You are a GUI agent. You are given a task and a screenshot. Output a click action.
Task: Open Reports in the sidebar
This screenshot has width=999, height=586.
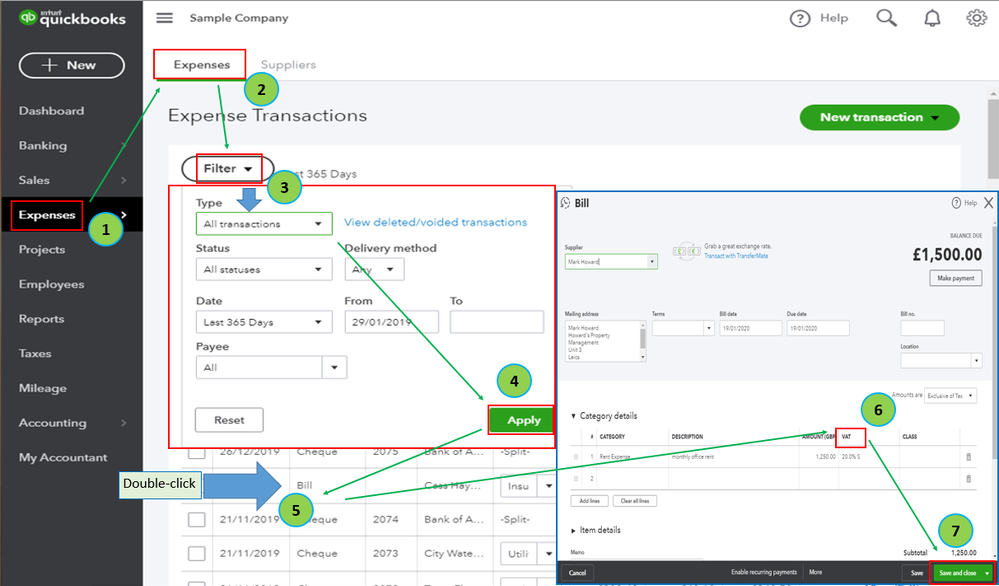(41, 318)
